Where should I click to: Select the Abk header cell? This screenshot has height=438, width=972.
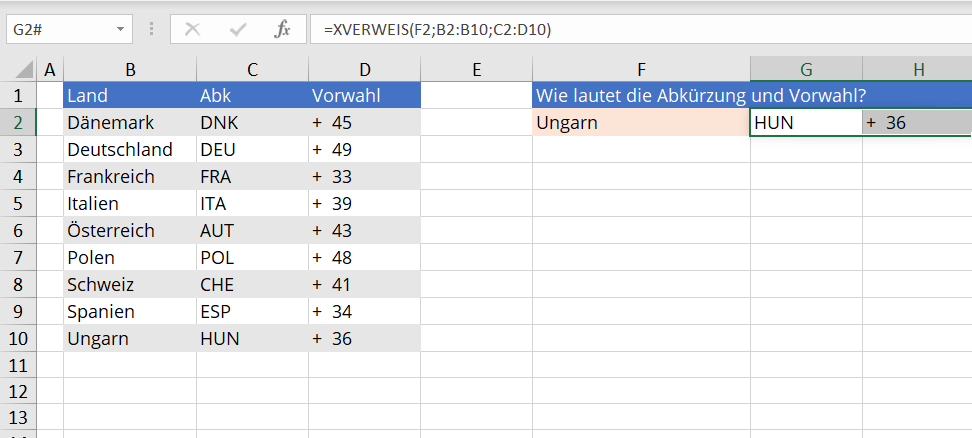pos(252,95)
